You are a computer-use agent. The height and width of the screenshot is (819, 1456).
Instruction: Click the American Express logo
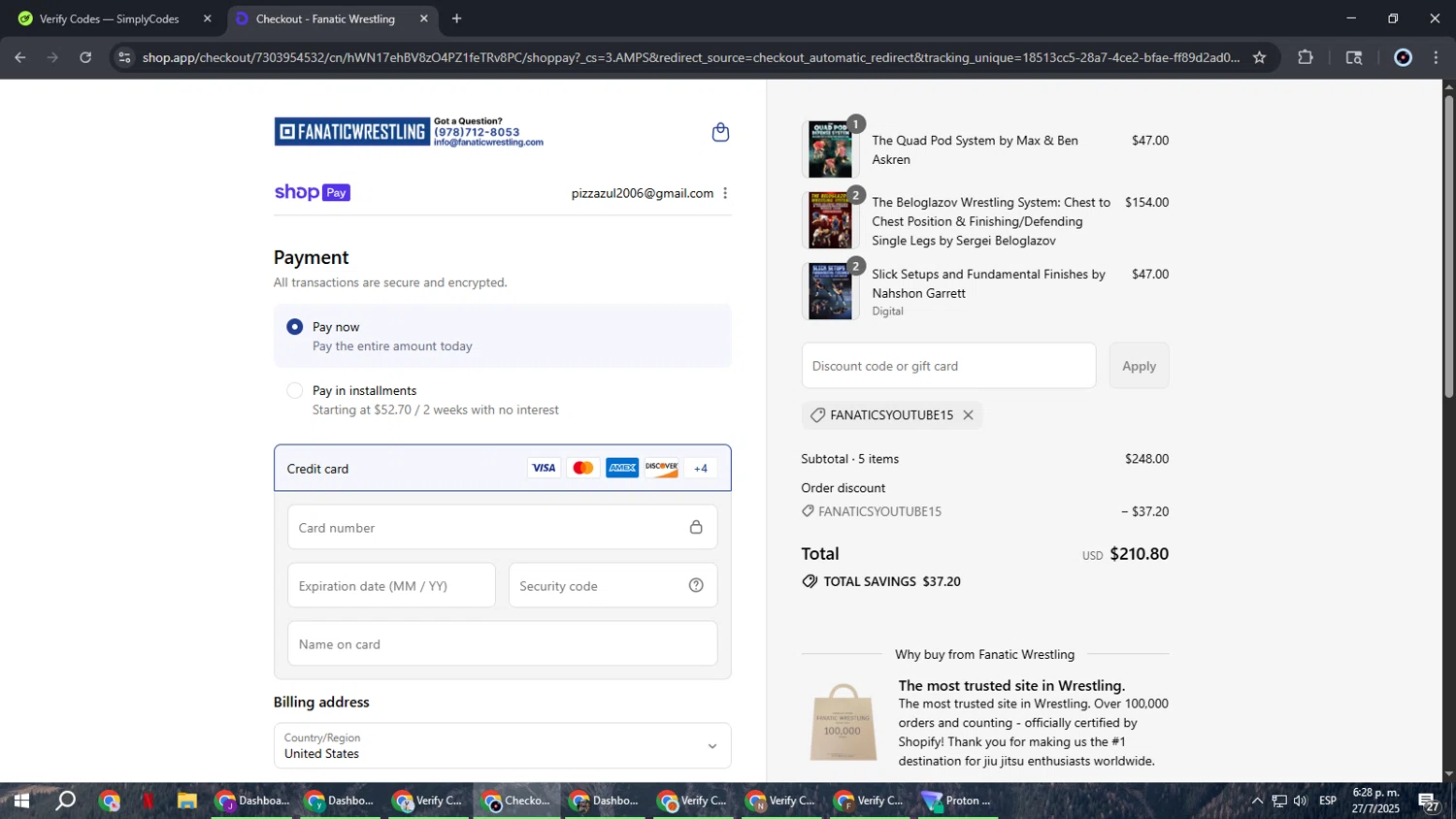pyautogui.click(x=622, y=469)
